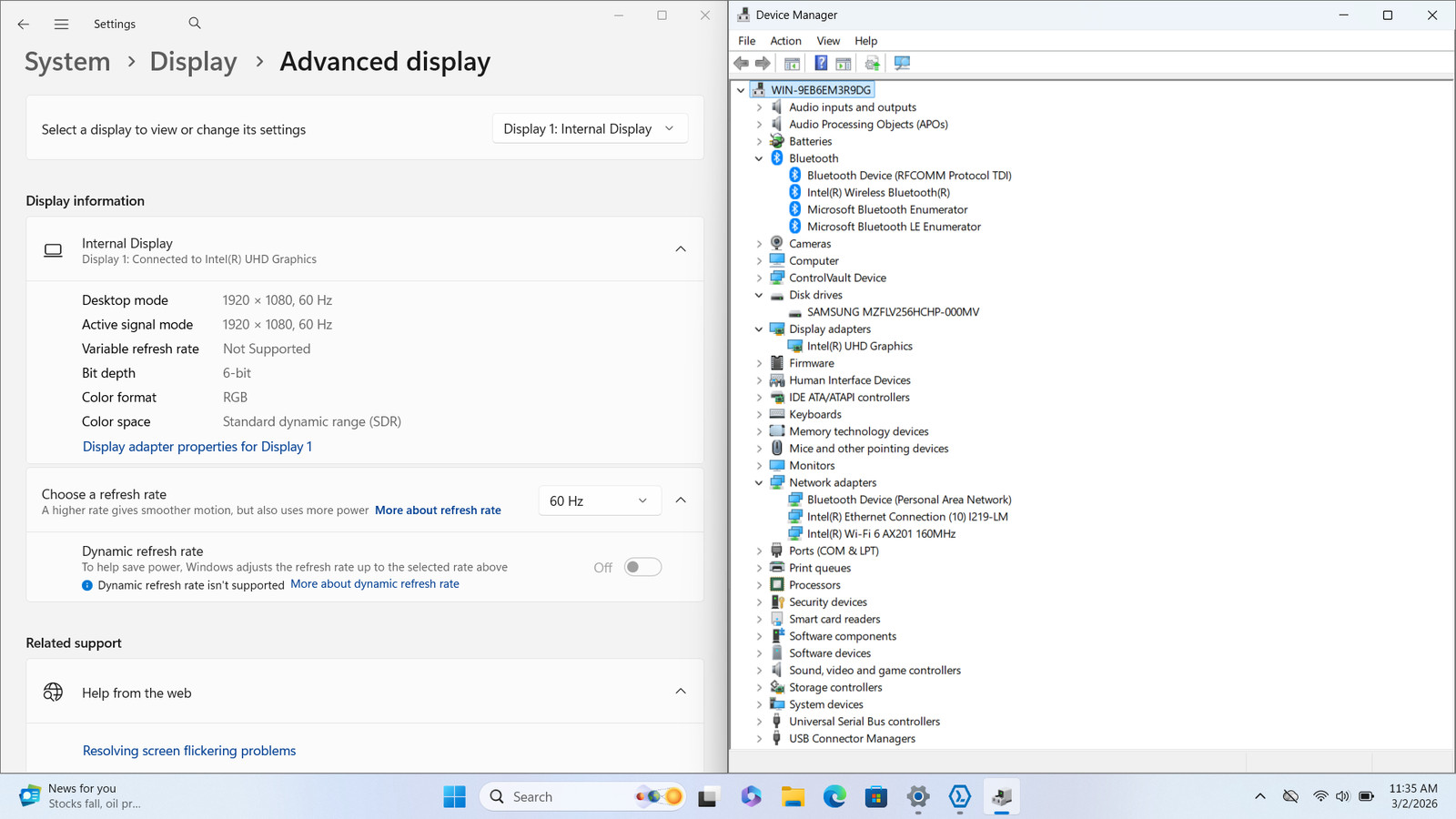Show hidden icons via system tray chevron
This screenshot has height=819, width=1456.
click(x=1260, y=797)
